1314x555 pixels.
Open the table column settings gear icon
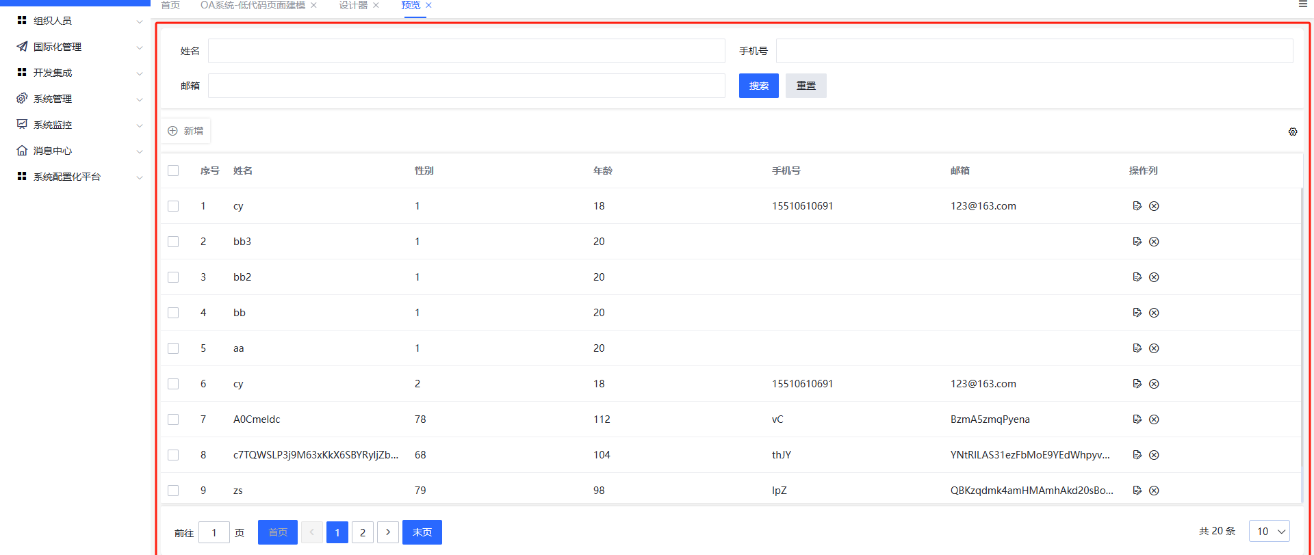(1293, 132)
